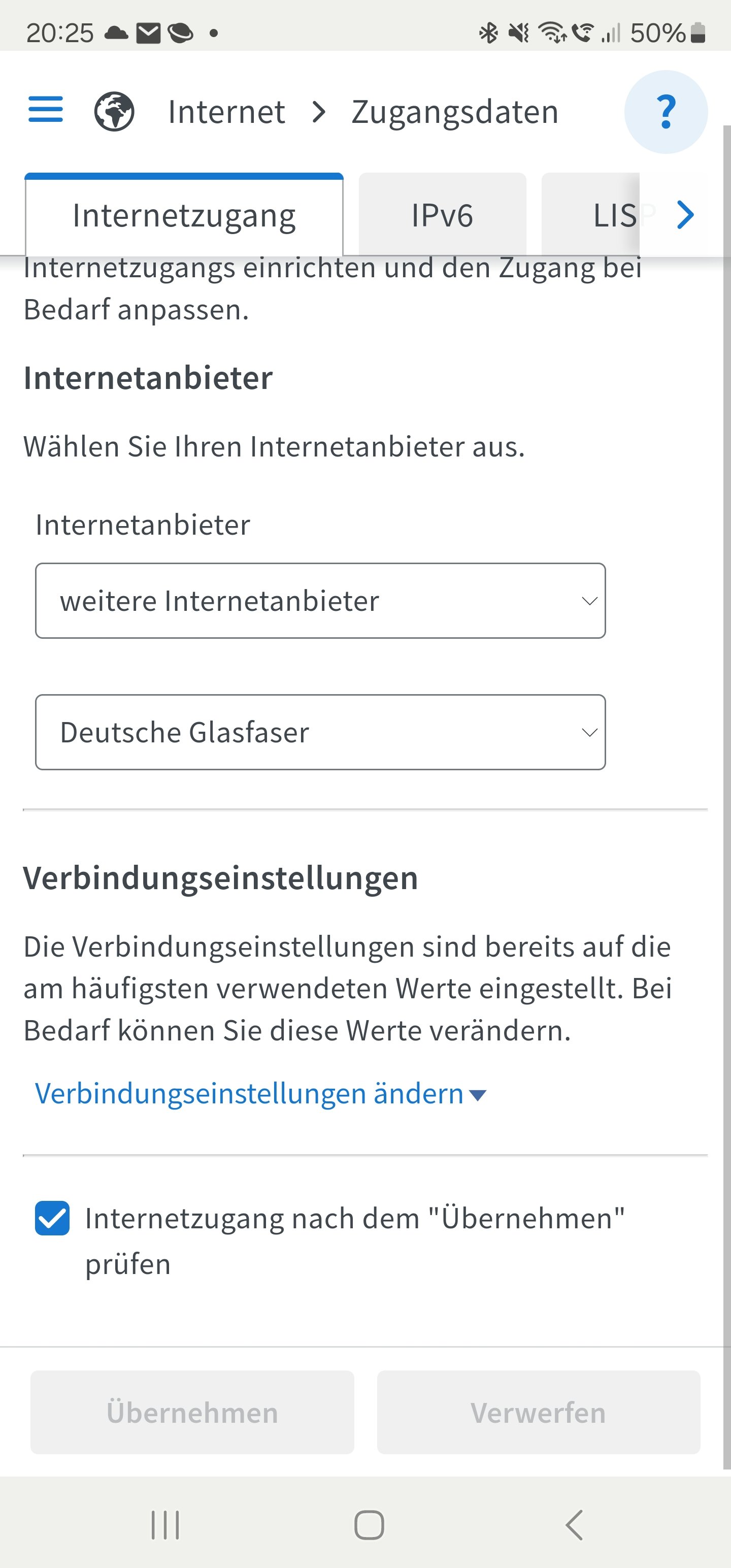Tap the Android home button
The width and height of the screenshot is (731, 1568).
[x=369, y=1525]
